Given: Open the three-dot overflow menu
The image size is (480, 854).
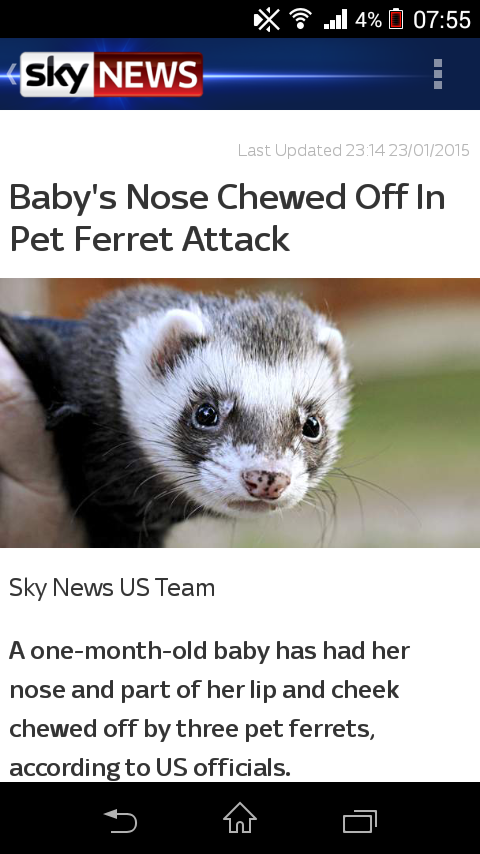Looking at the screenshot, I should (438, 74).
